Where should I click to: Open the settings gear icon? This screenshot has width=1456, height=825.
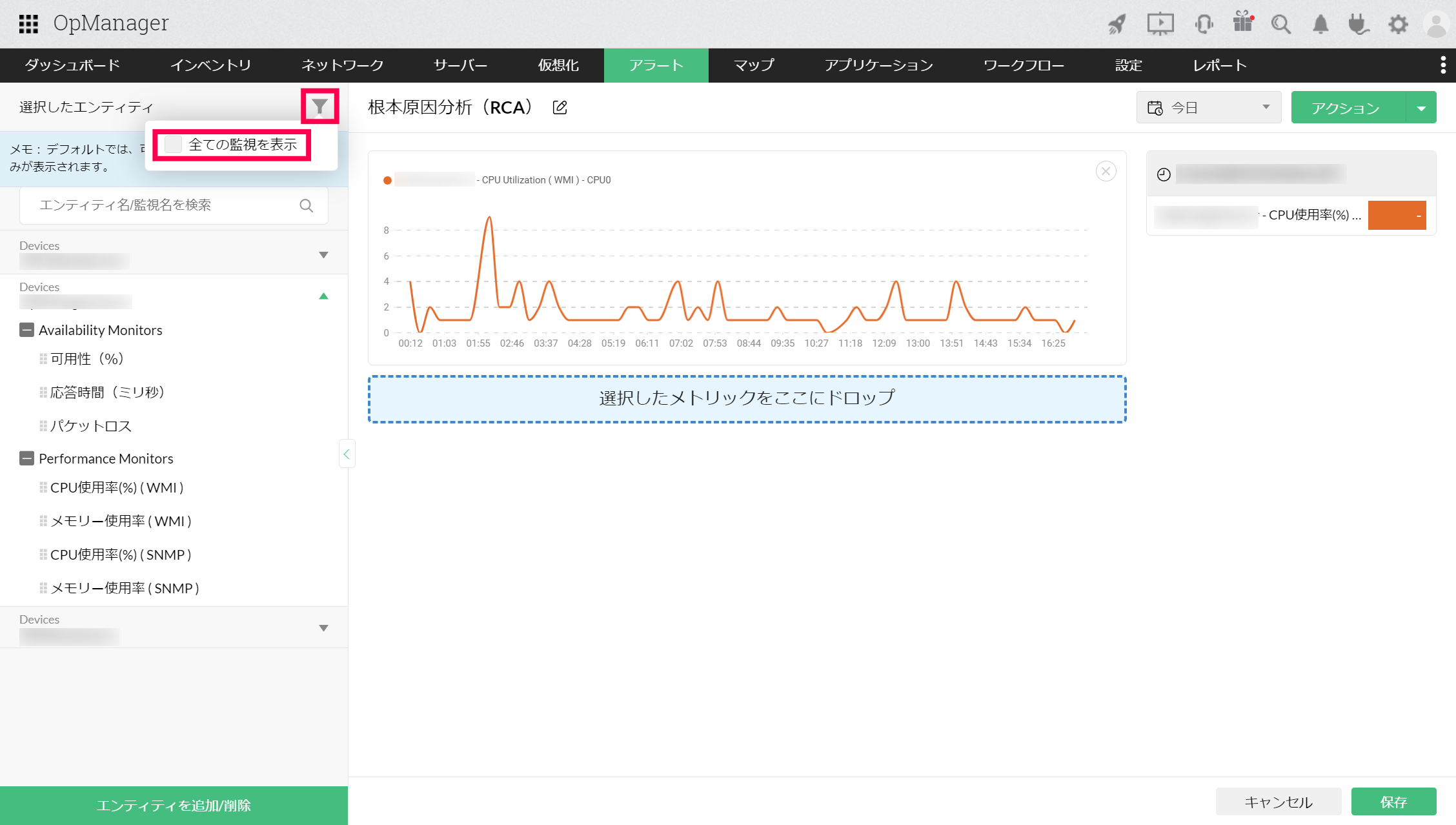point(1398,25)
